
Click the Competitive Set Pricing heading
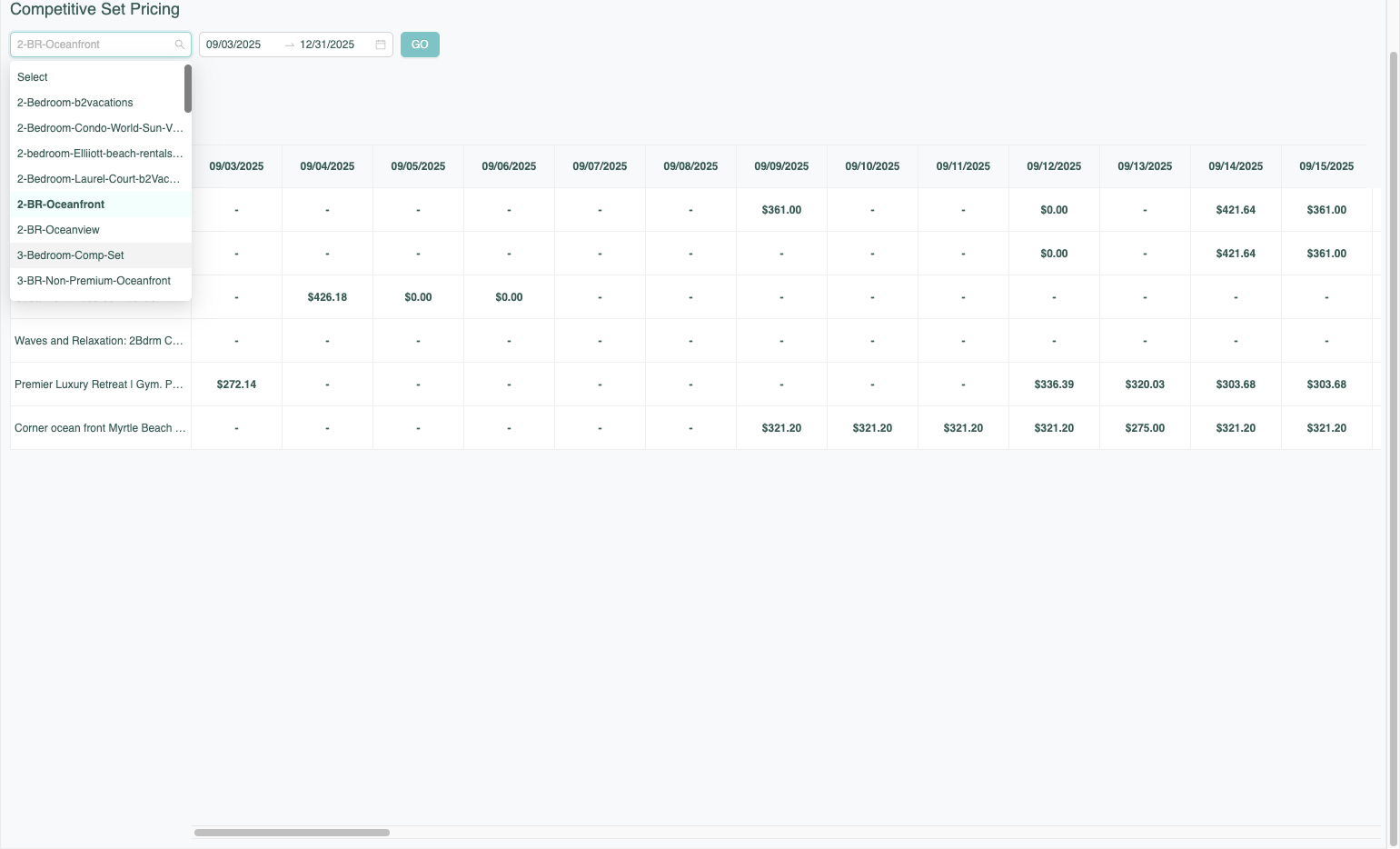coord(94,9)
